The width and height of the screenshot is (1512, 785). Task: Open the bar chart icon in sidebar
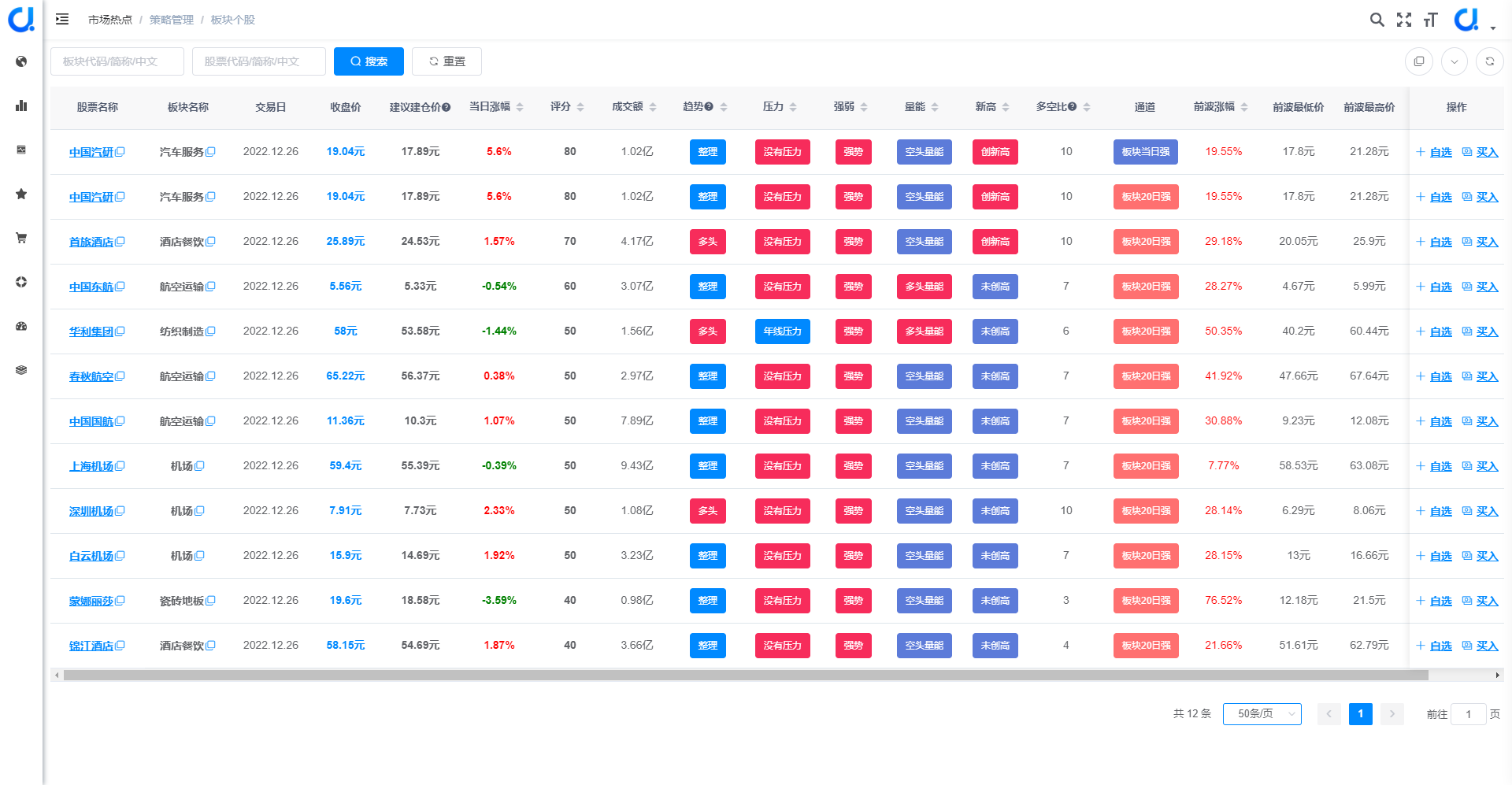click(x=21, y=106)
